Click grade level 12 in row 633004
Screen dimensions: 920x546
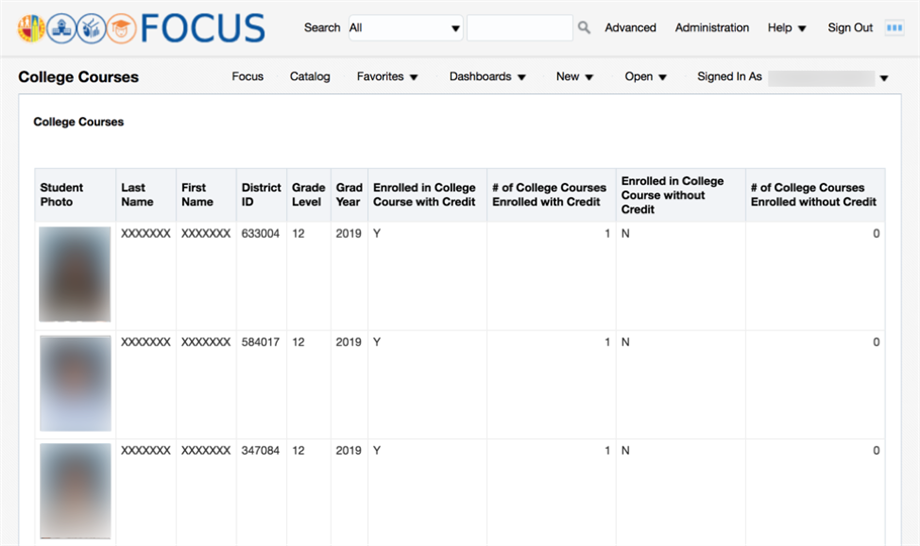298,233
